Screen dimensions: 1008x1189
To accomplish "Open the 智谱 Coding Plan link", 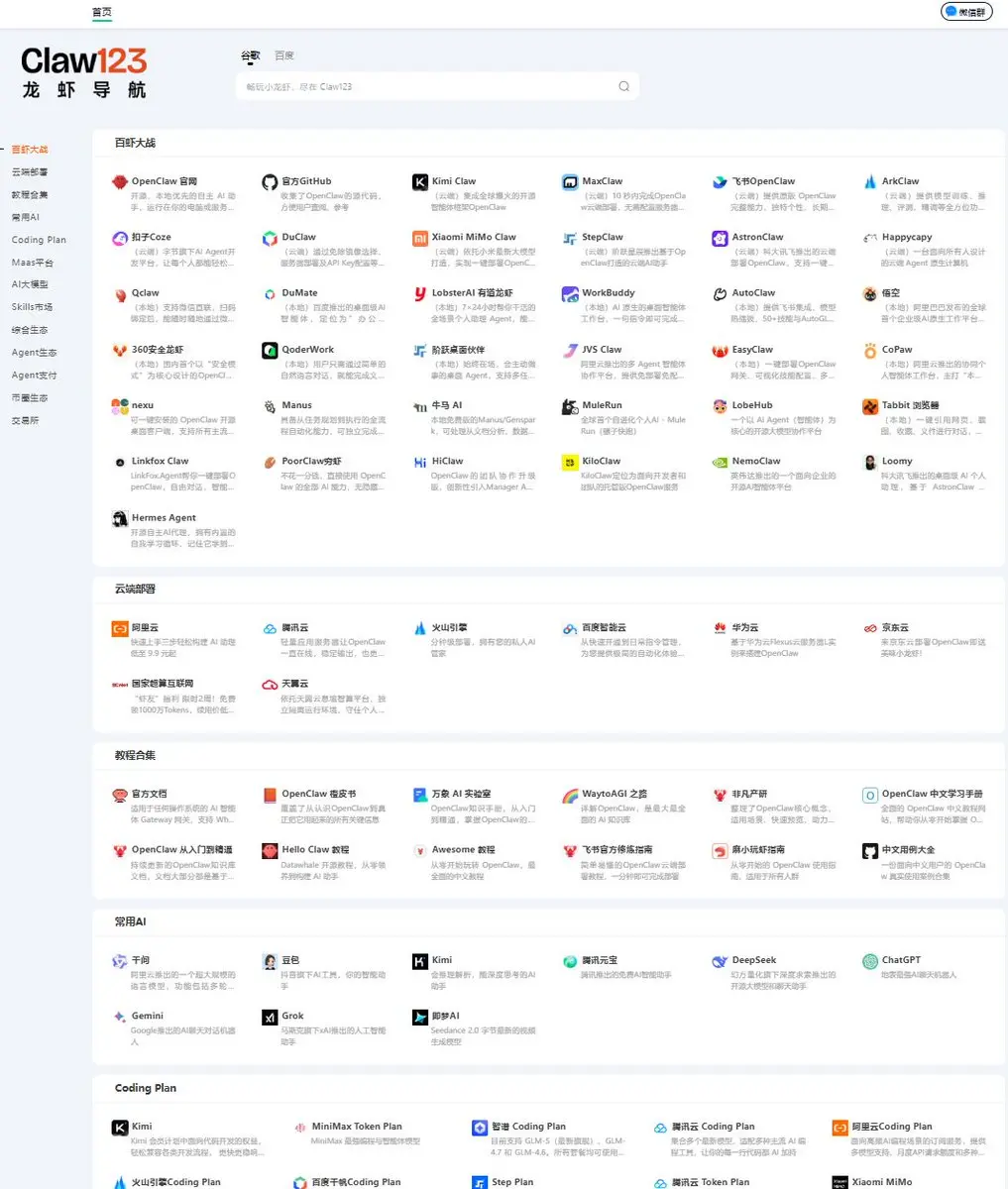I will pos(528,1127).
